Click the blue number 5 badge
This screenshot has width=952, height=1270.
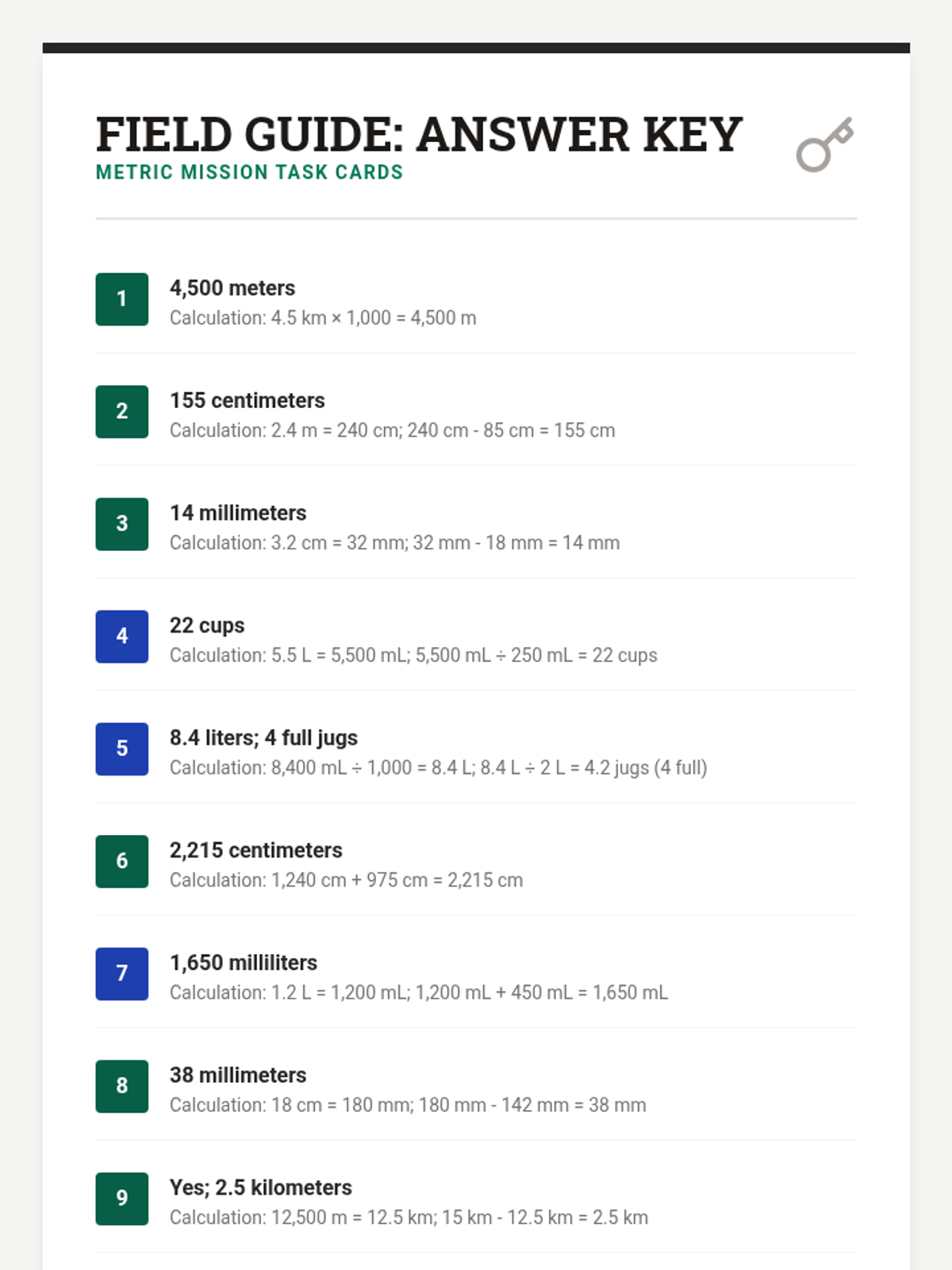click(x=121, y=749)
